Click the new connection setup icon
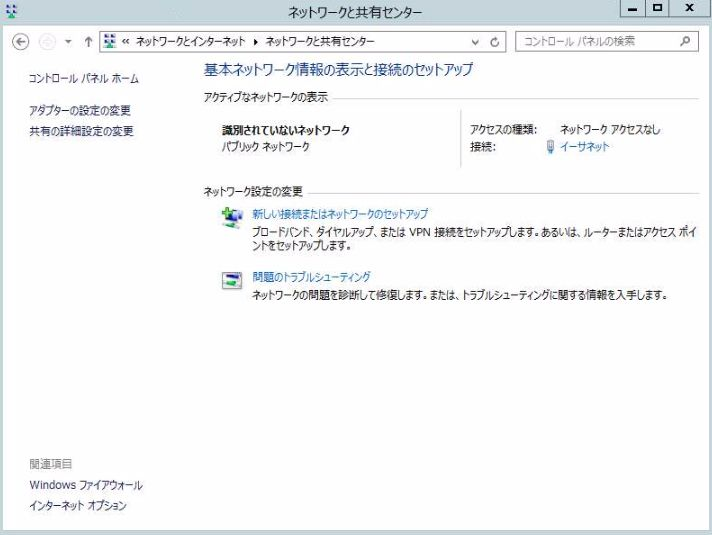712x535 pixels. tap(232, 219)
